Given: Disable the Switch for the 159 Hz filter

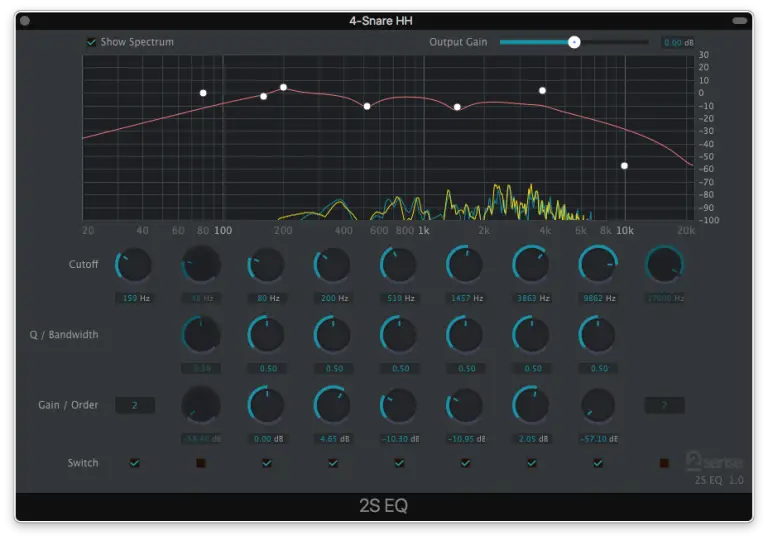Looking at the screenshot, I should point(134,463).
